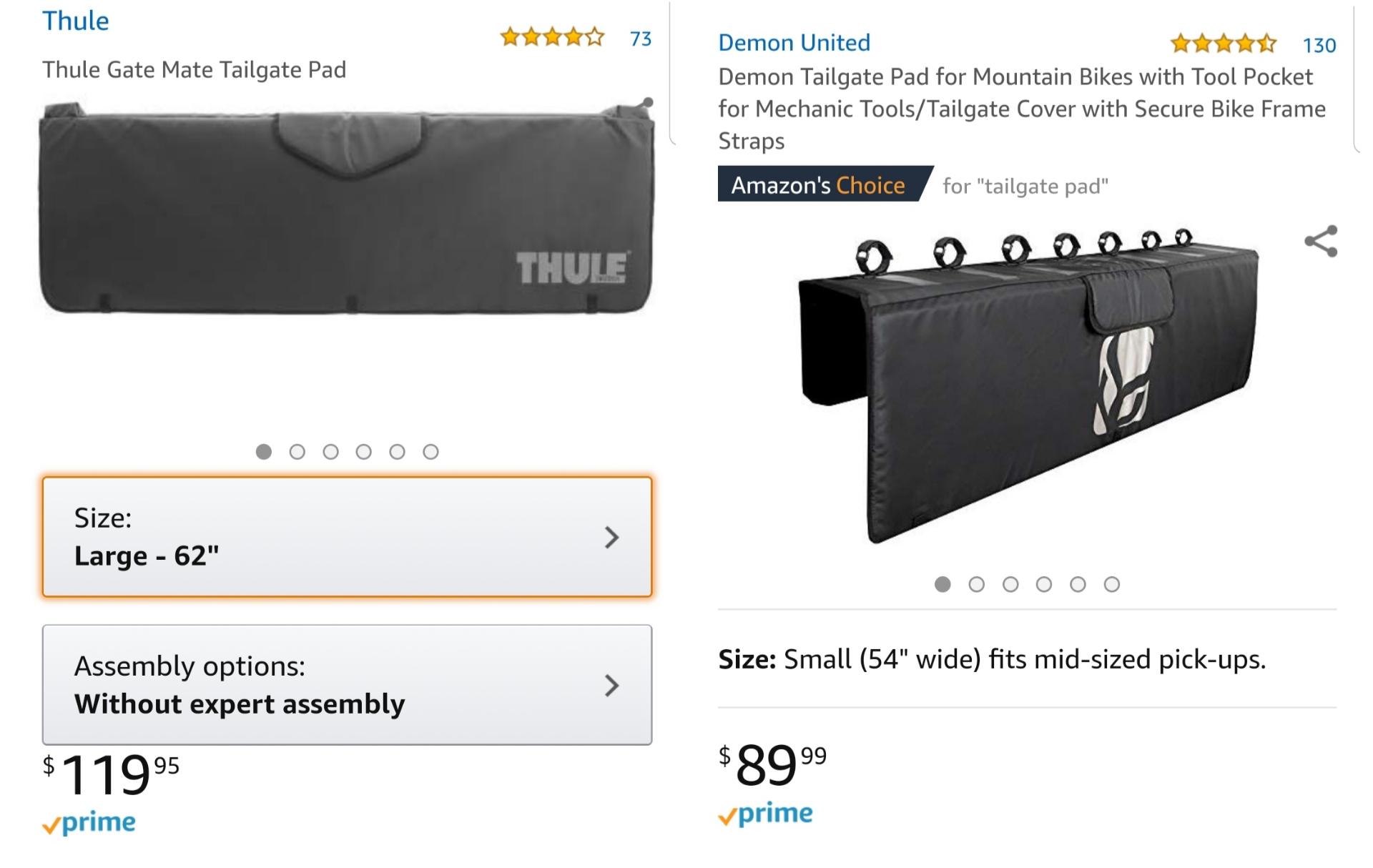Click the Thule Gate Mate Tailgate Pad title
Image resolution: width=1373 pixels, height=868 pixels.
(x=195, y=71)
